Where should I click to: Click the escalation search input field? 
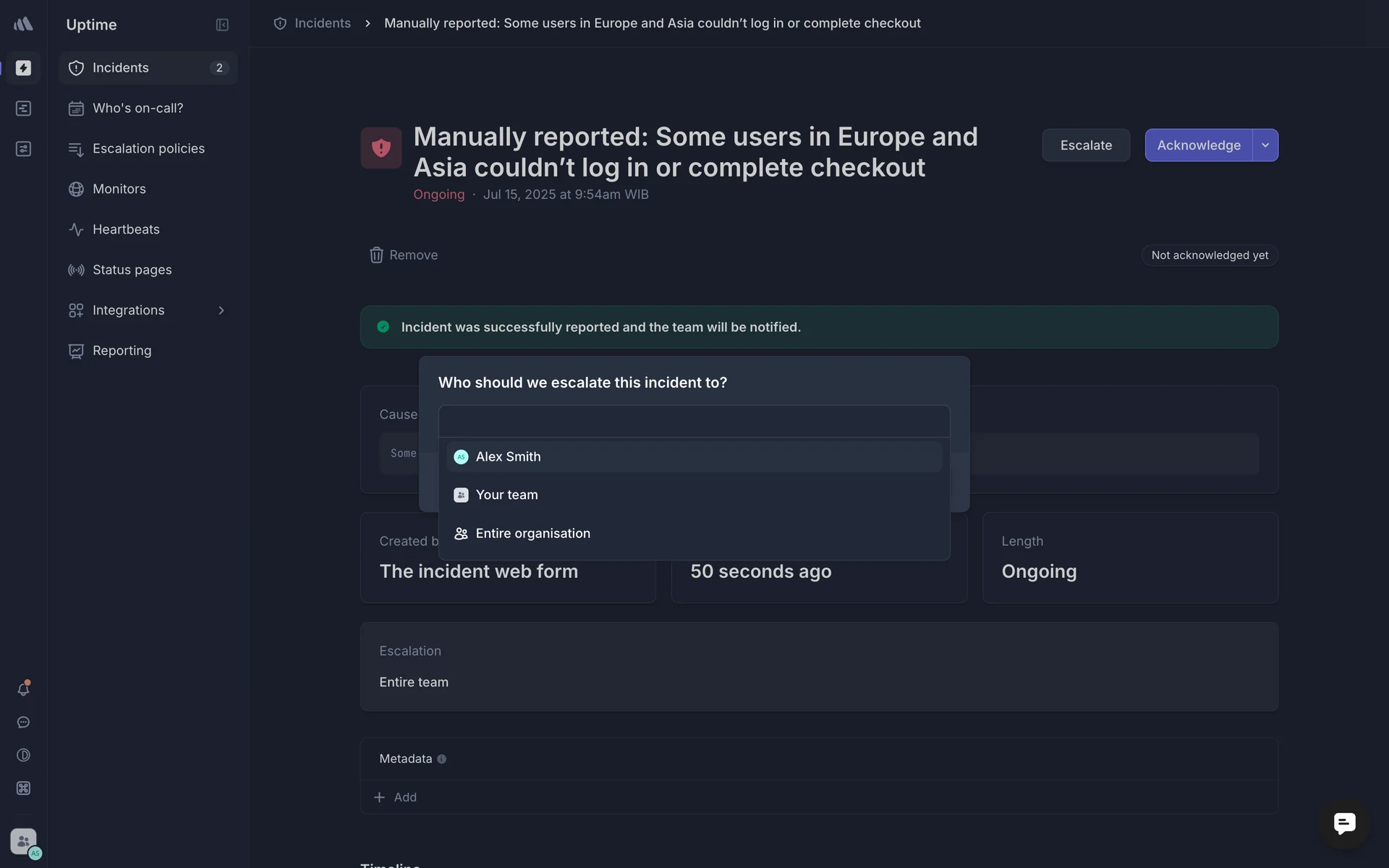tap(694, 421)
